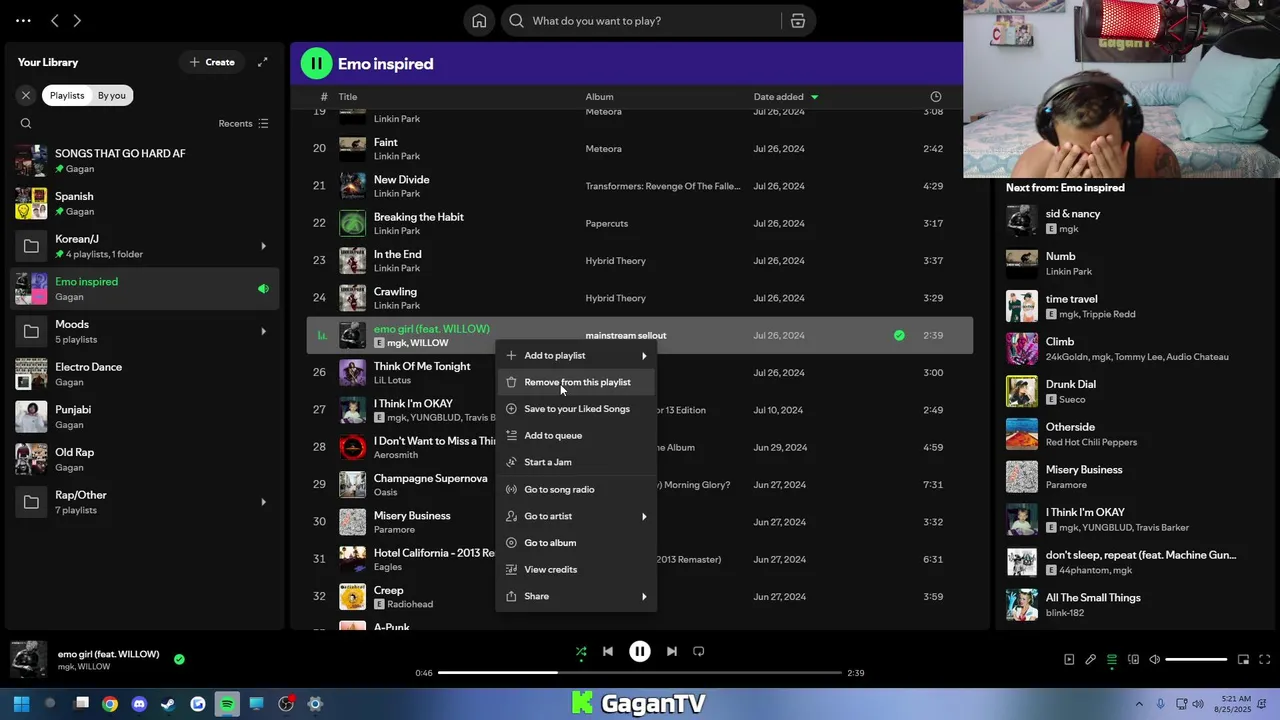
Task: Mute with the player volume speaker icon
Action: [x=1154, y=659]
